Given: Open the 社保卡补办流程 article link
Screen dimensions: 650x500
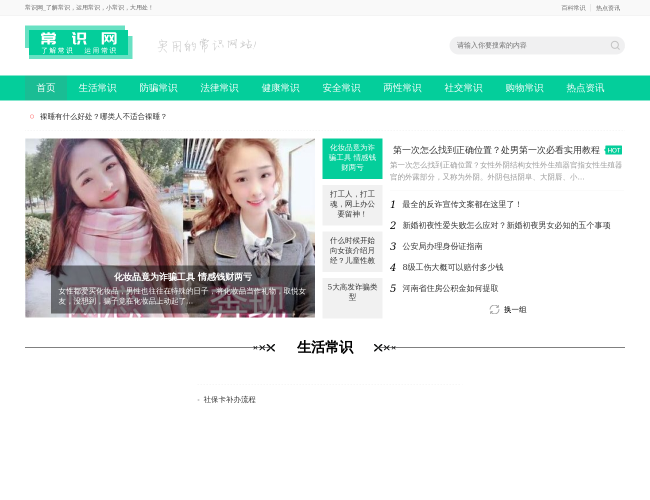Looking at the screenshot, I should click(x=230, y=400).
